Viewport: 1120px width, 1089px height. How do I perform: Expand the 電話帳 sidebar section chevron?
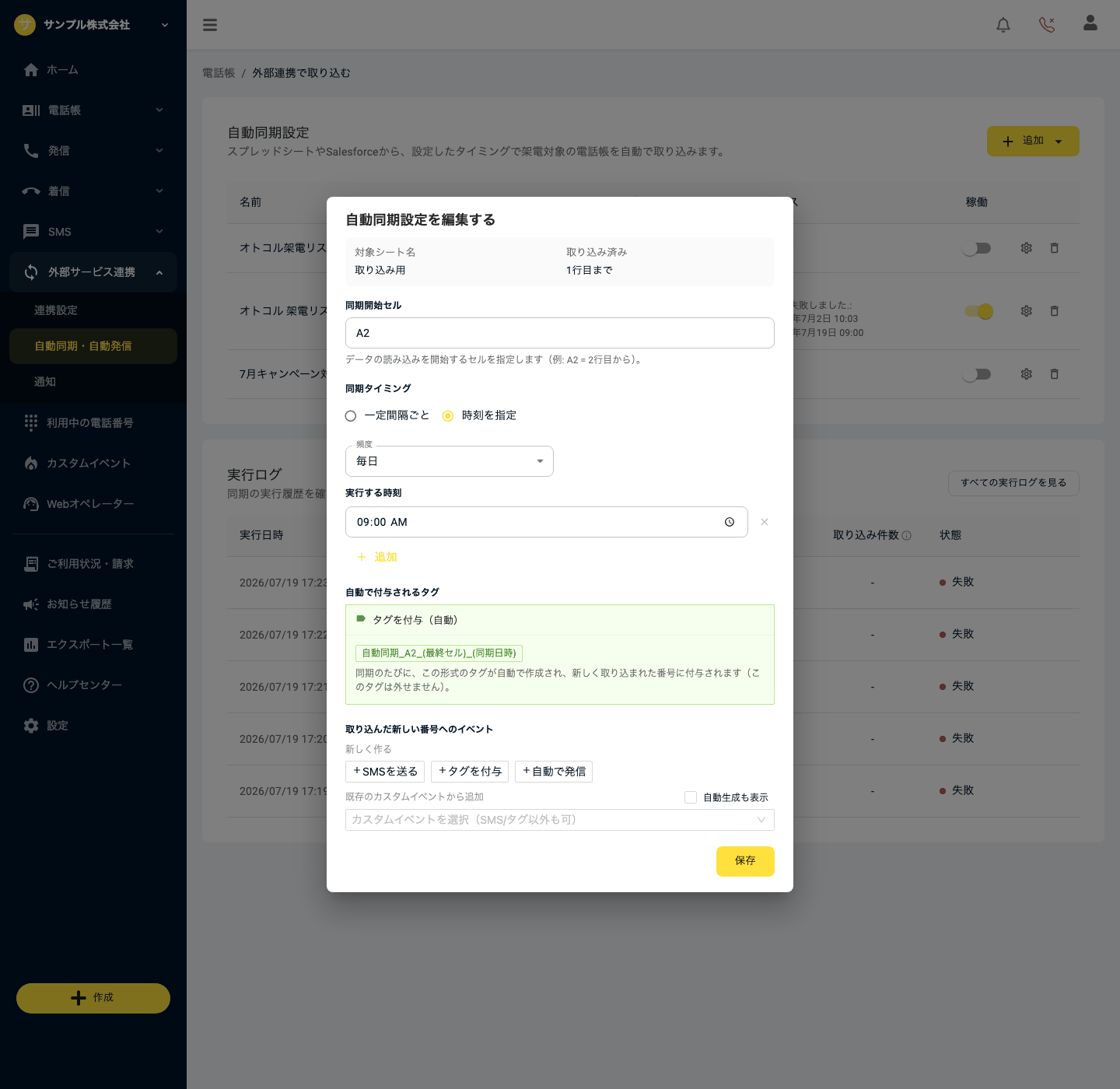pyautogui.click(x=159, y=110)
